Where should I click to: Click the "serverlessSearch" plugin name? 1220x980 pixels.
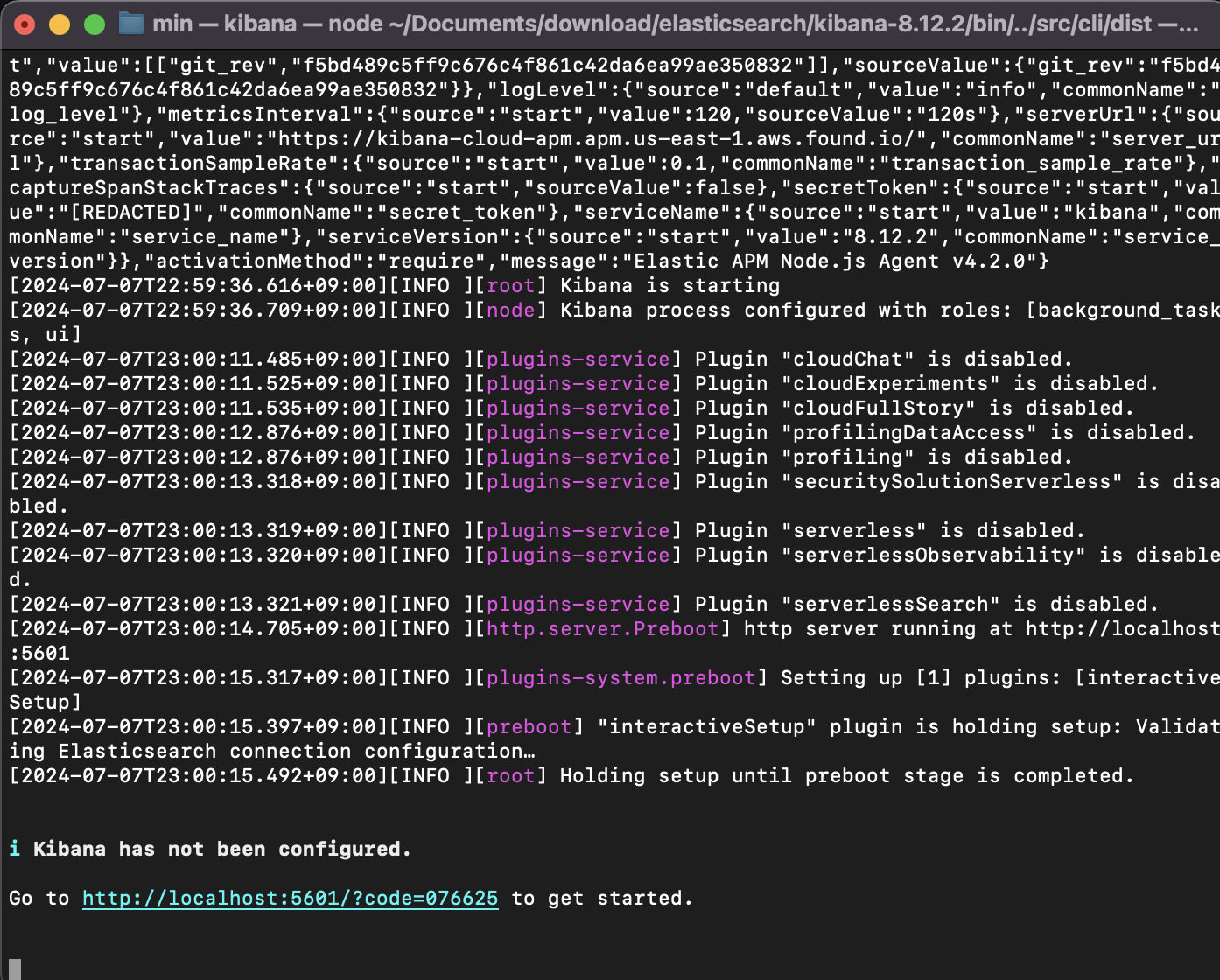point(890,605)
